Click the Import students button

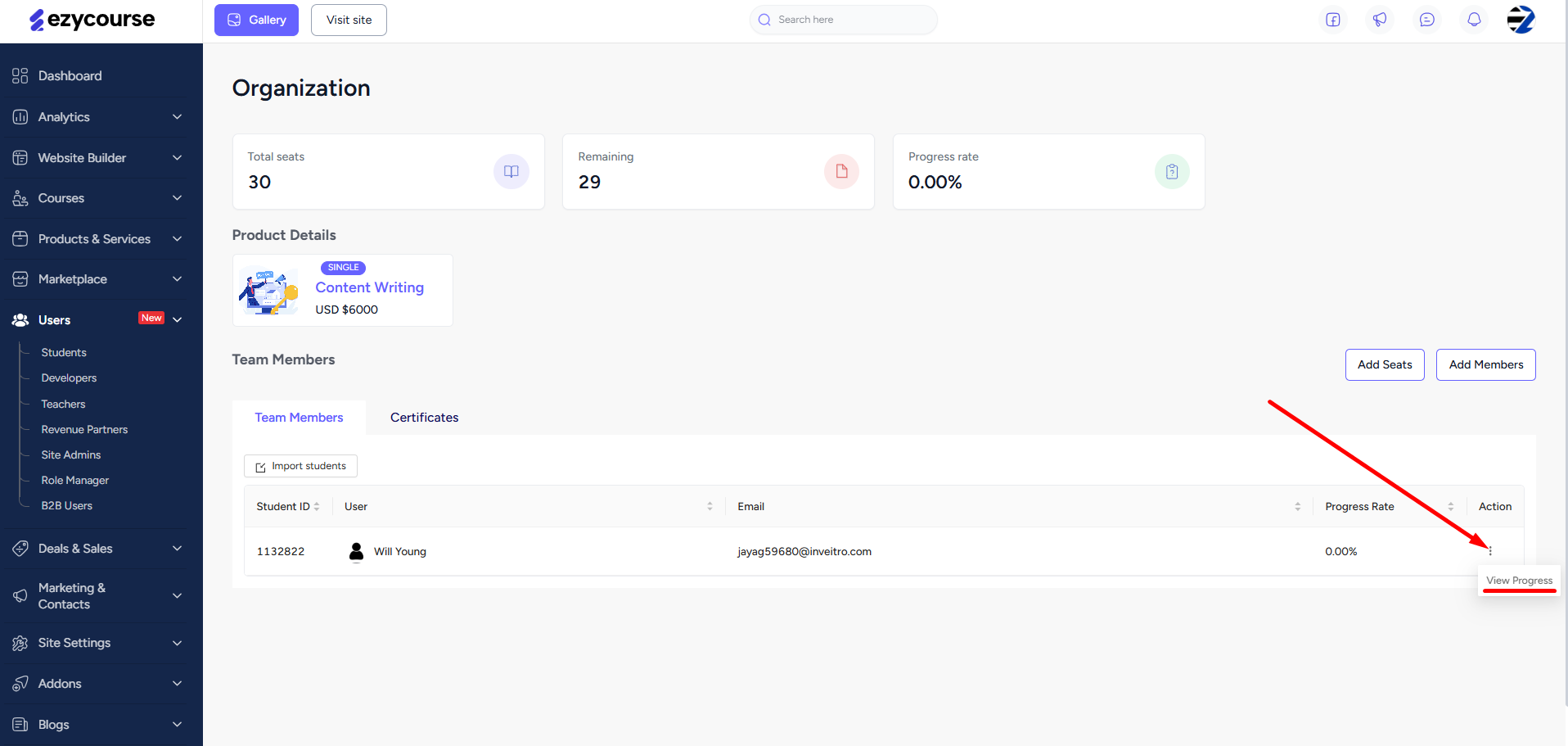300,466
